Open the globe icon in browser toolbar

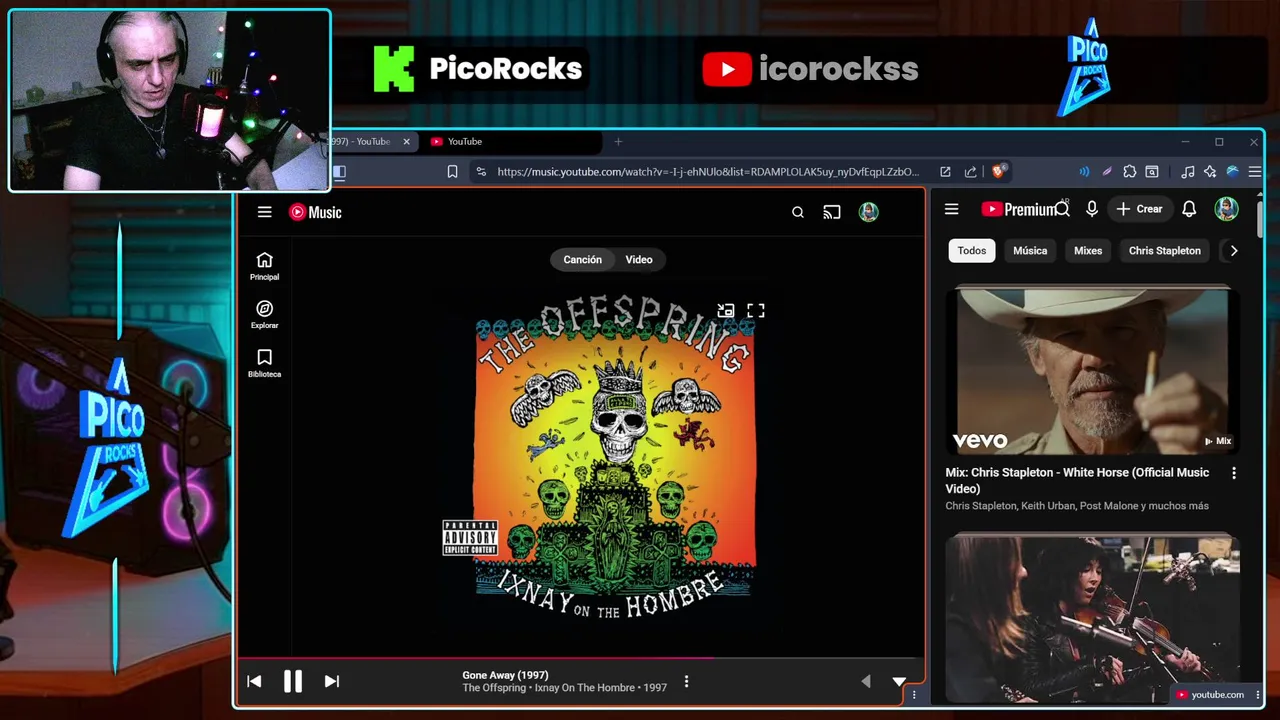click(1233, 172)
